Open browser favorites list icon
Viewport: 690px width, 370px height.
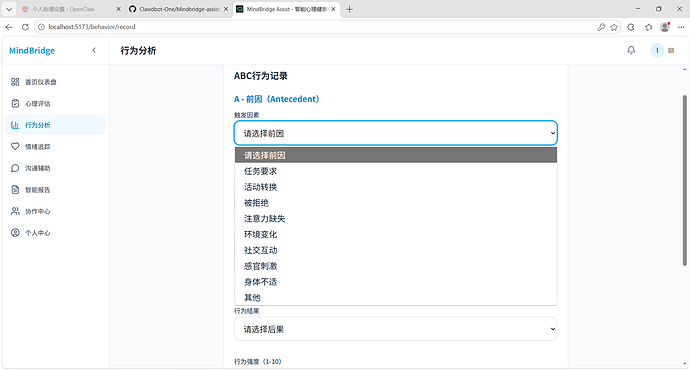[x=648, y=27]
